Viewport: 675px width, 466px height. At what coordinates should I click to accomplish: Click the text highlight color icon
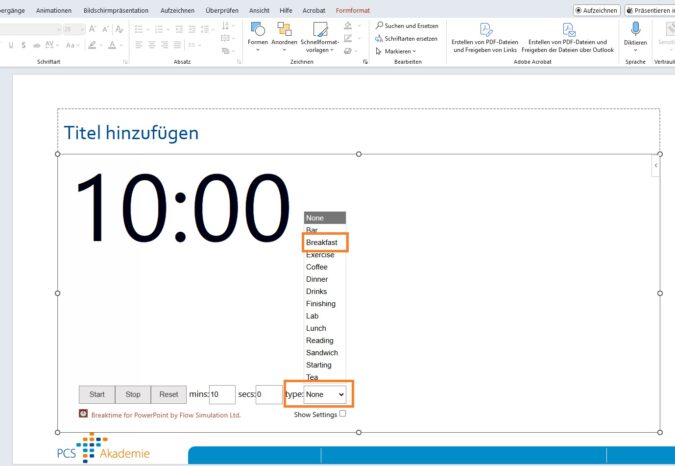click(x=92, y=45)
